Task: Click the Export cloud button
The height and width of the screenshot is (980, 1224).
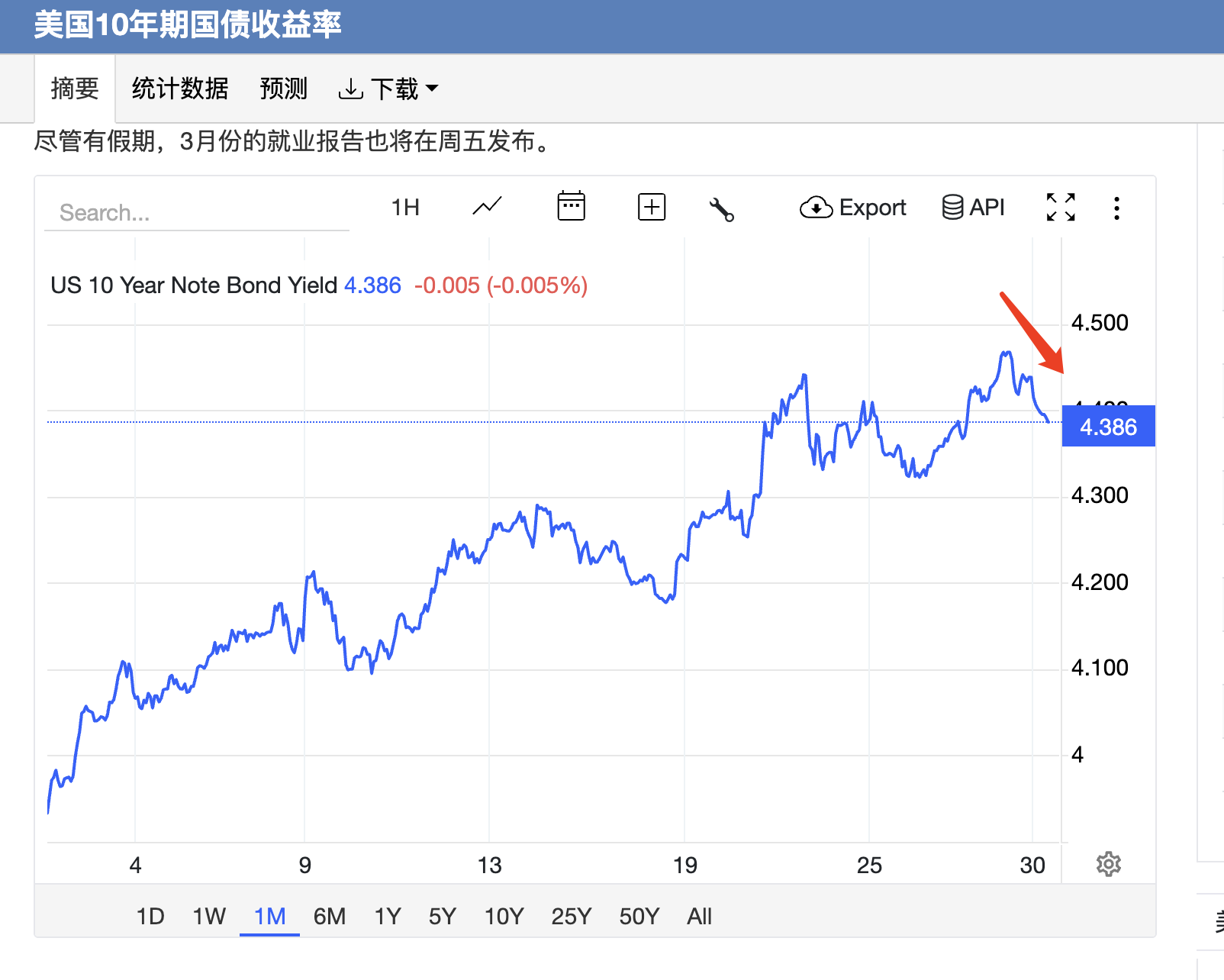Action: coord(852,208)
